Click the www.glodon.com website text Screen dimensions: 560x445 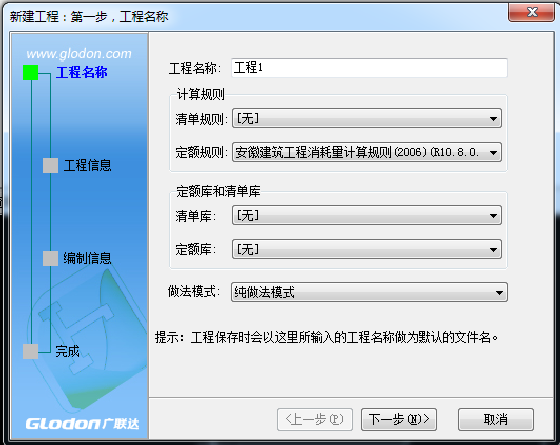(x=79, y=54)
